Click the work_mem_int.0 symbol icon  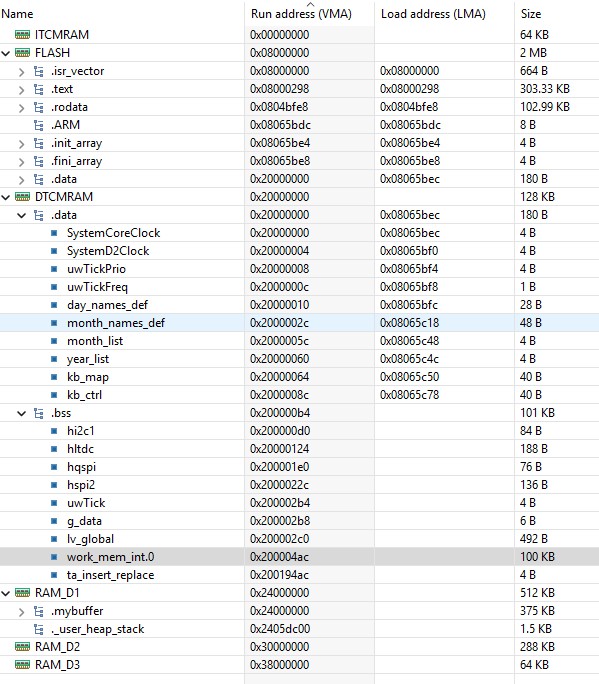tap(54, 557)
